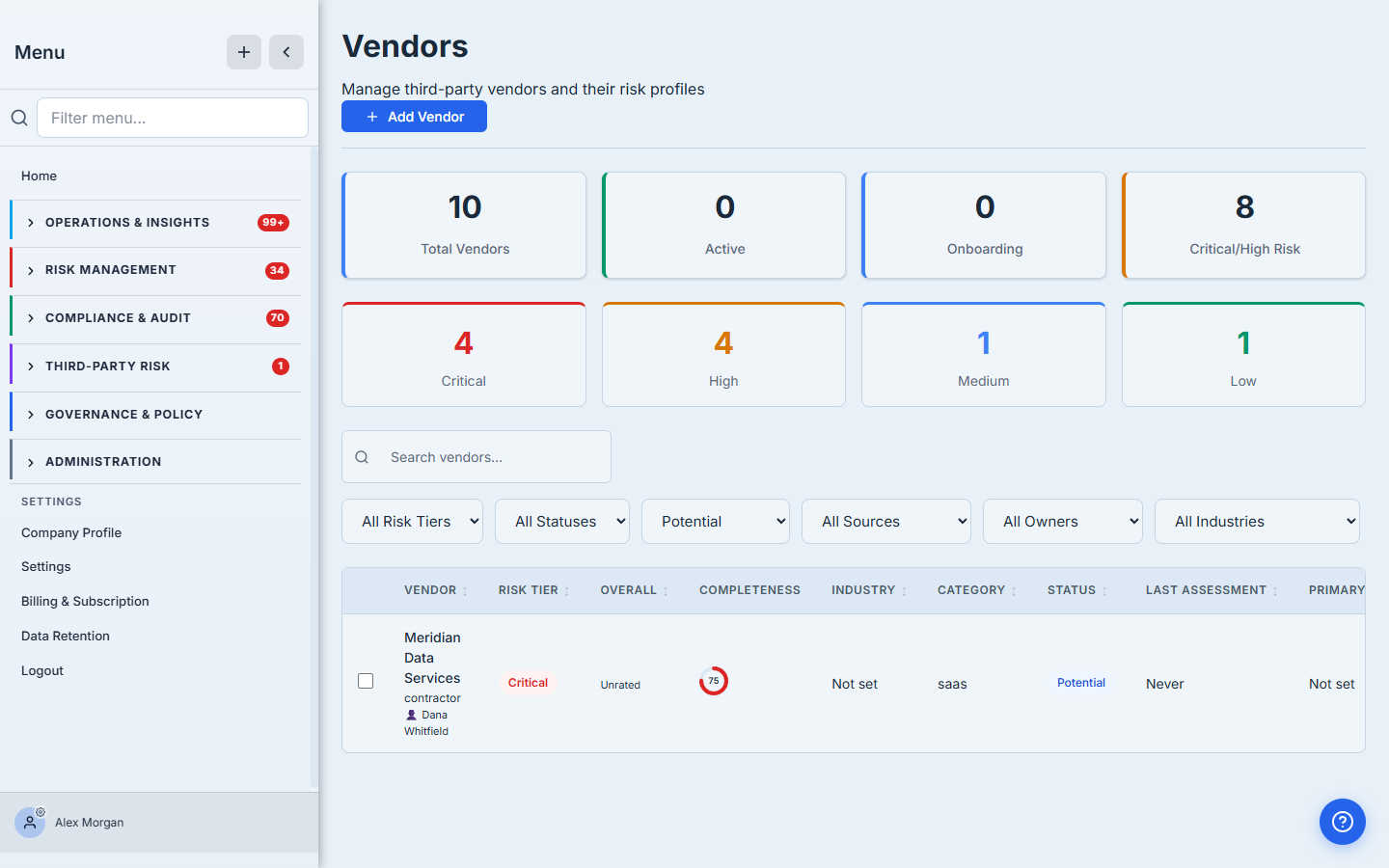The height and width of the screenshot is (868, 1389).
Task: Click the Risk Tier column sort icon
Action: 567,591
